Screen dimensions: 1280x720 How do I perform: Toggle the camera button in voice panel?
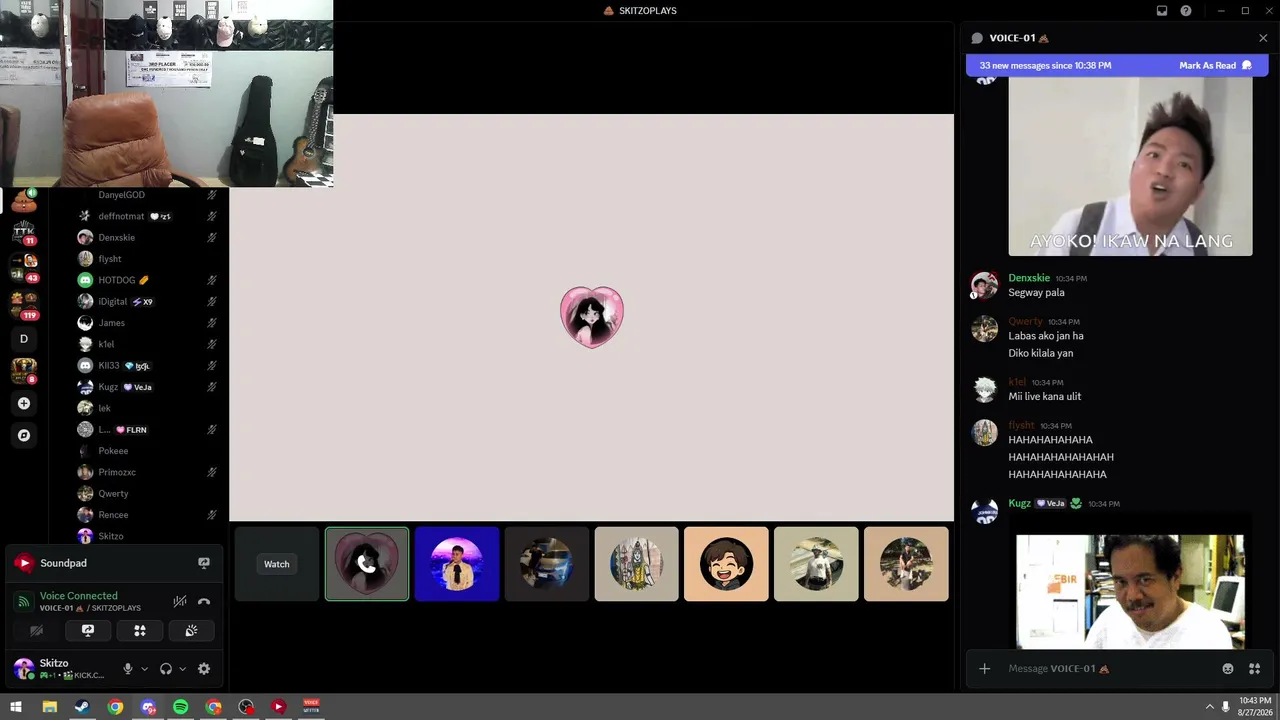[36, 631]
